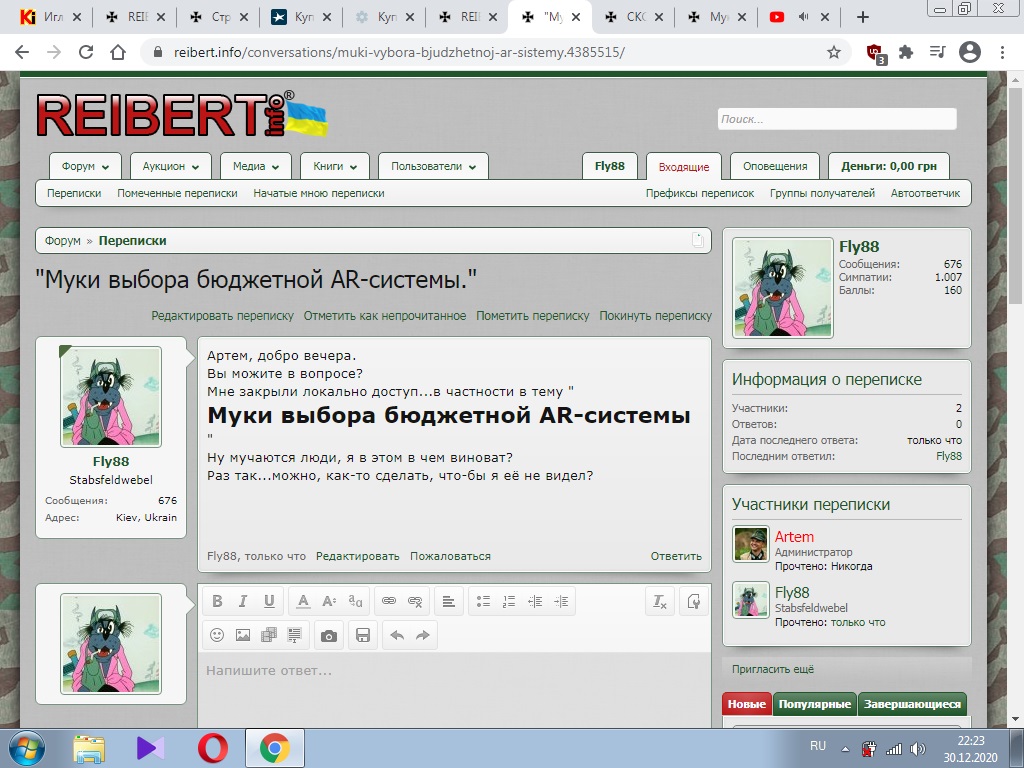1024x768 pixels.
Task: Click the Поиск search field
Action: coord(836,119)
